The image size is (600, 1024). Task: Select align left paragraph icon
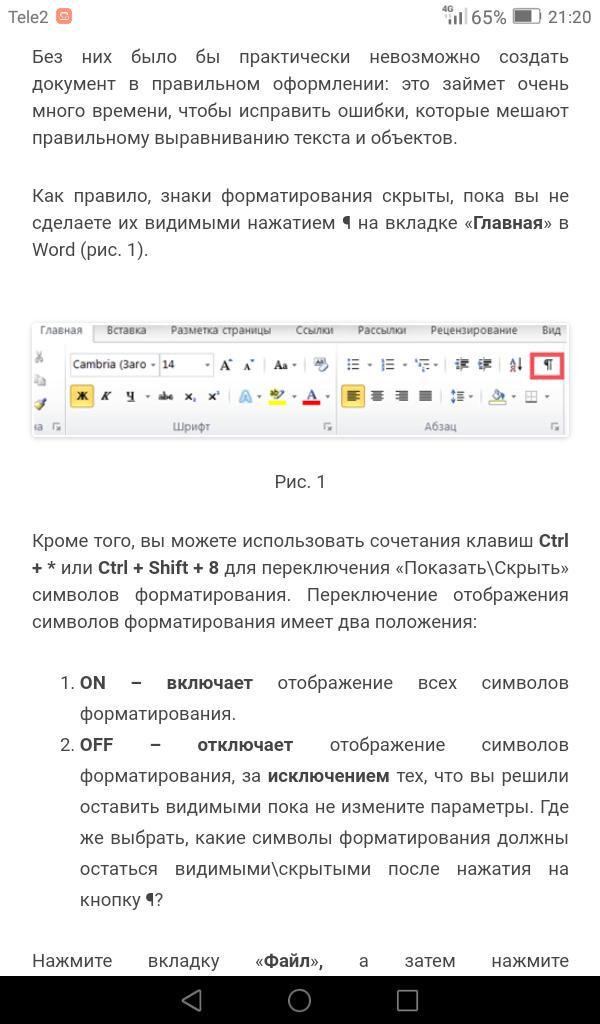tap(353, 396)
